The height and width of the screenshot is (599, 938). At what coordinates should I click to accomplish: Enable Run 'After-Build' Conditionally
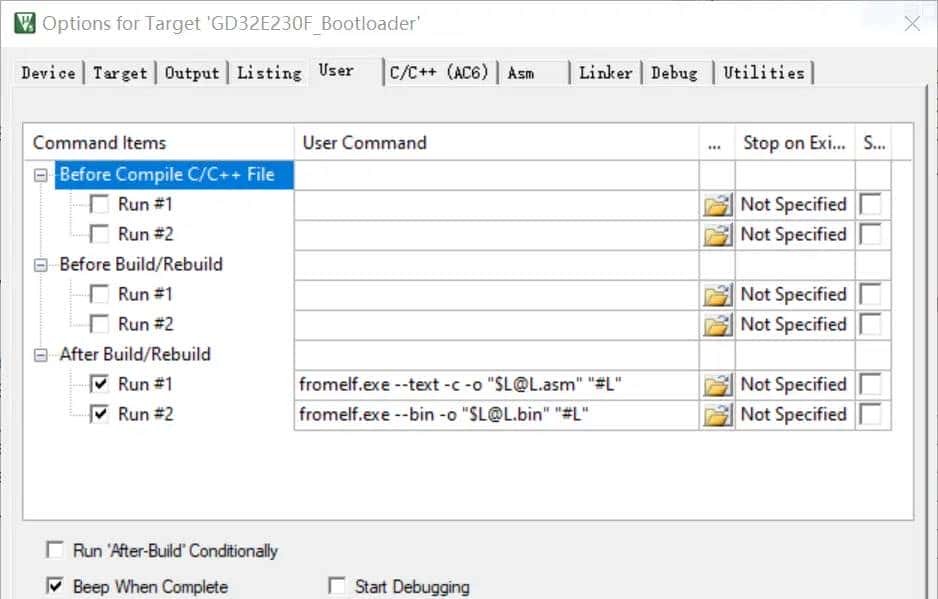tap(54, 551)
